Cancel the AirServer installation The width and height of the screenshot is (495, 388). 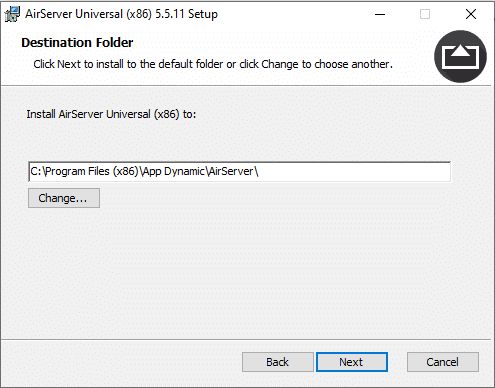point(443,362)
